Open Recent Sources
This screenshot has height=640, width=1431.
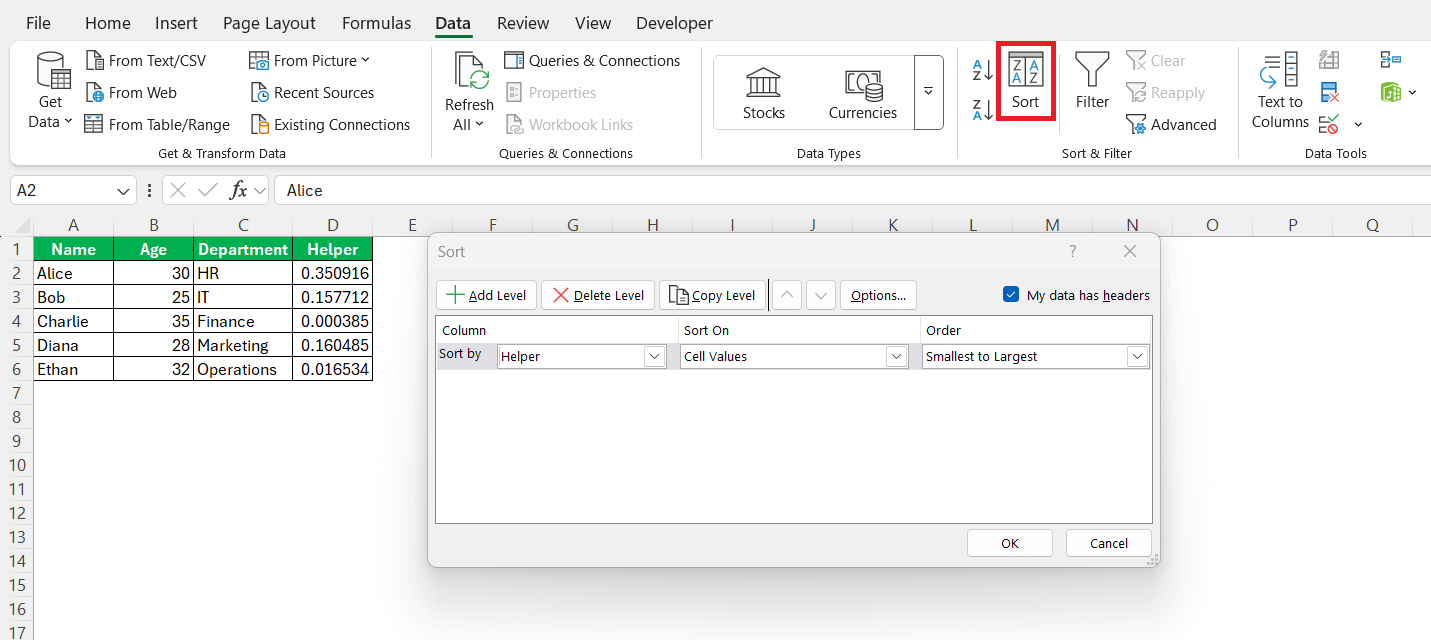point(312,93)
